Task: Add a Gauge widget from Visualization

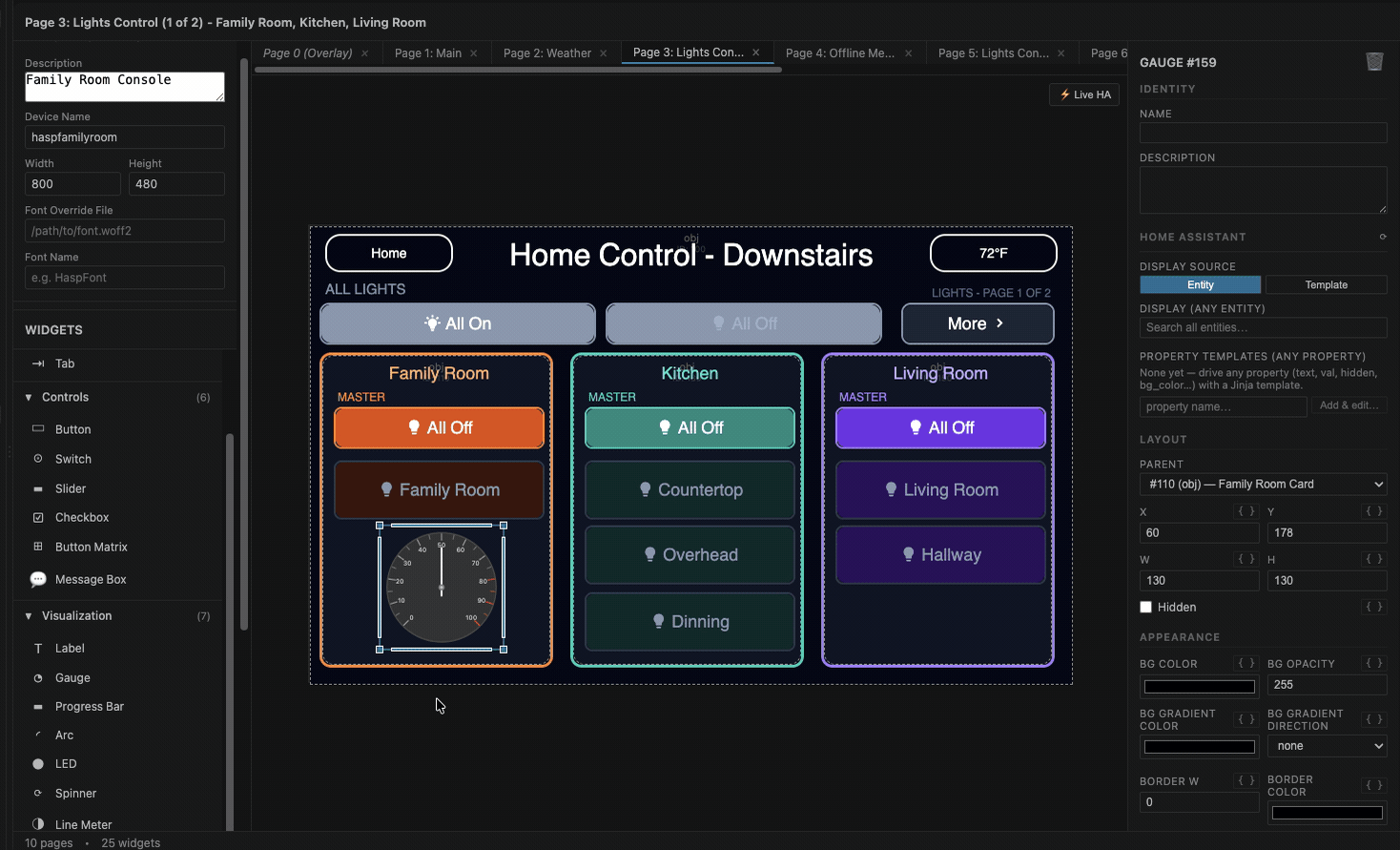Action: pyautogui.click(x=72, y=677)
